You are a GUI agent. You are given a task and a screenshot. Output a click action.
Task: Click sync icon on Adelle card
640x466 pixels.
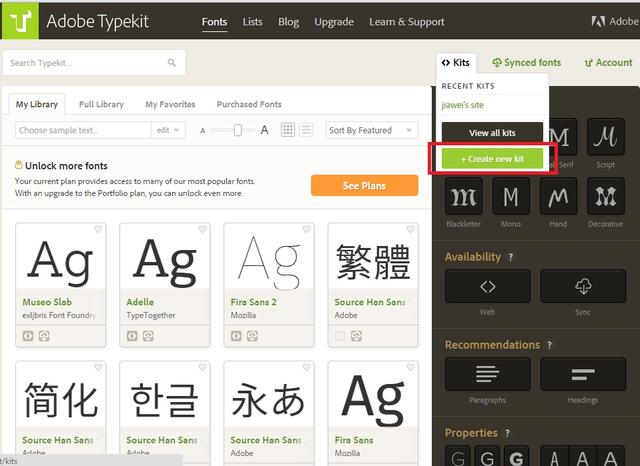click(x=148, y=336)
